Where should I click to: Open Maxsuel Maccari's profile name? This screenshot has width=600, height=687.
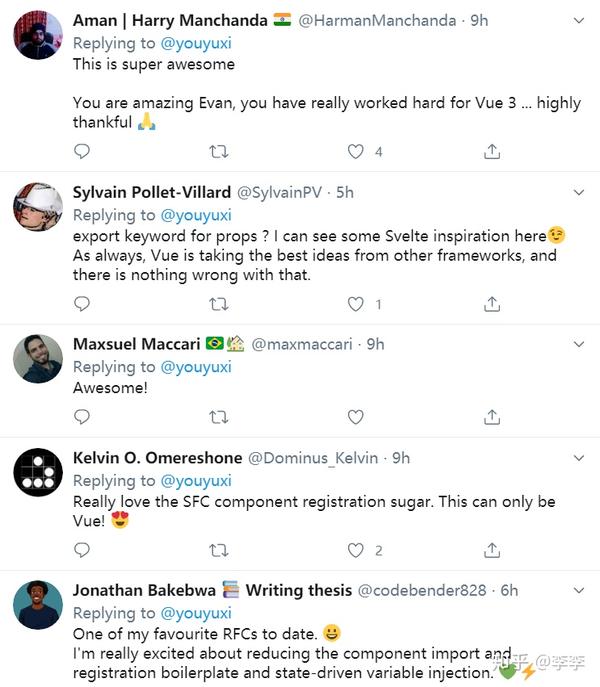[x=135, y=344]
